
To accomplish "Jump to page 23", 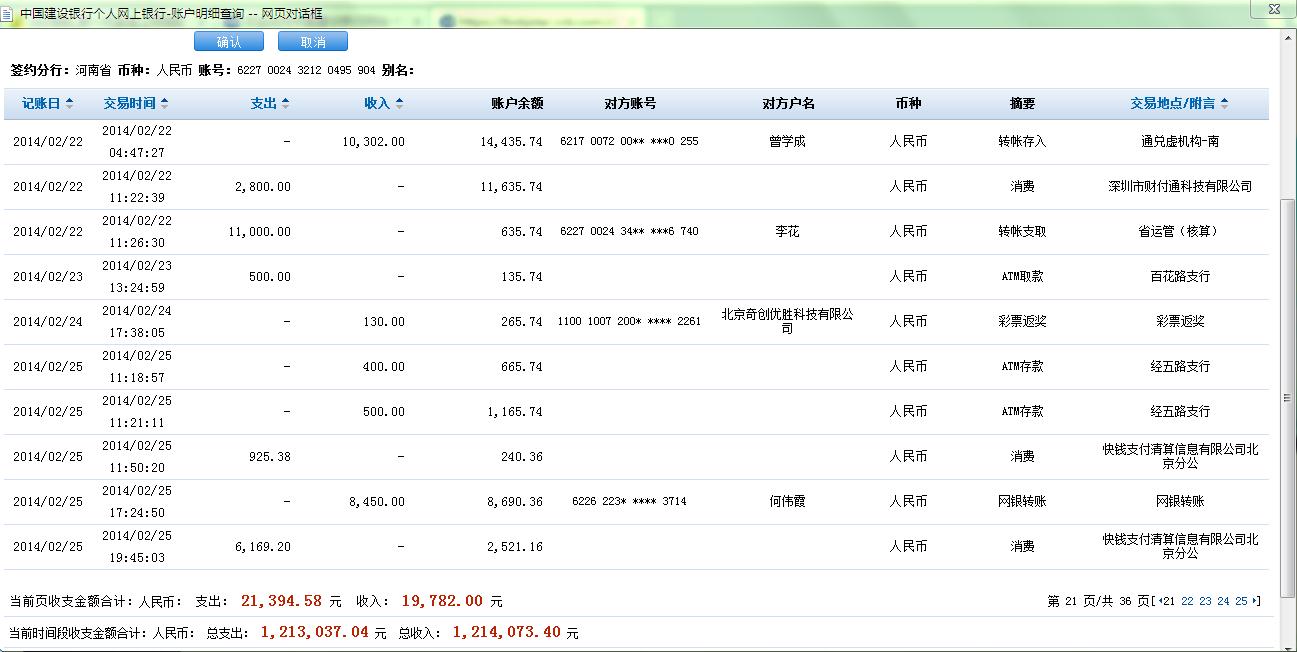I will pos(1205,601).
